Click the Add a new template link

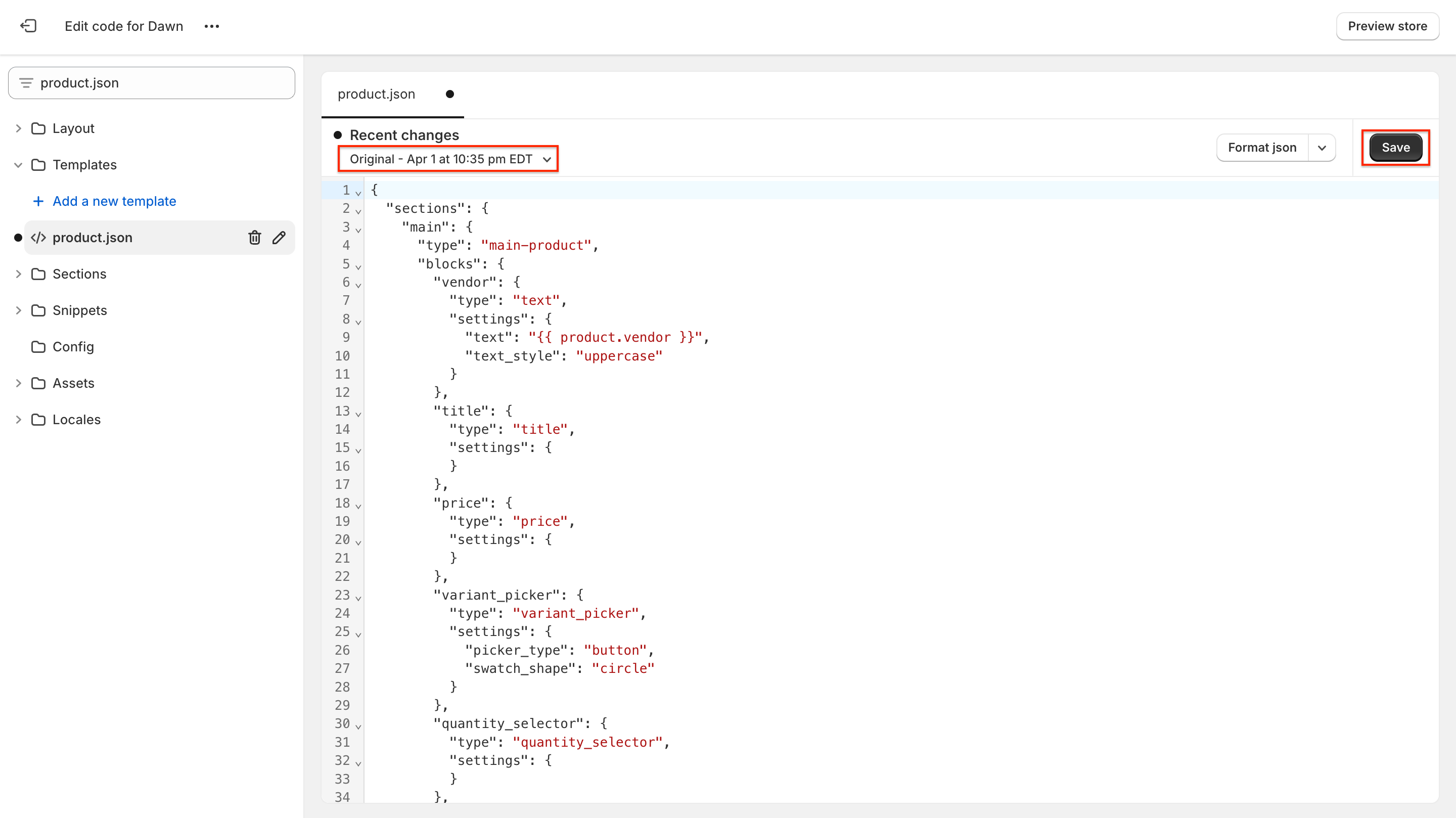coord(114,201)
